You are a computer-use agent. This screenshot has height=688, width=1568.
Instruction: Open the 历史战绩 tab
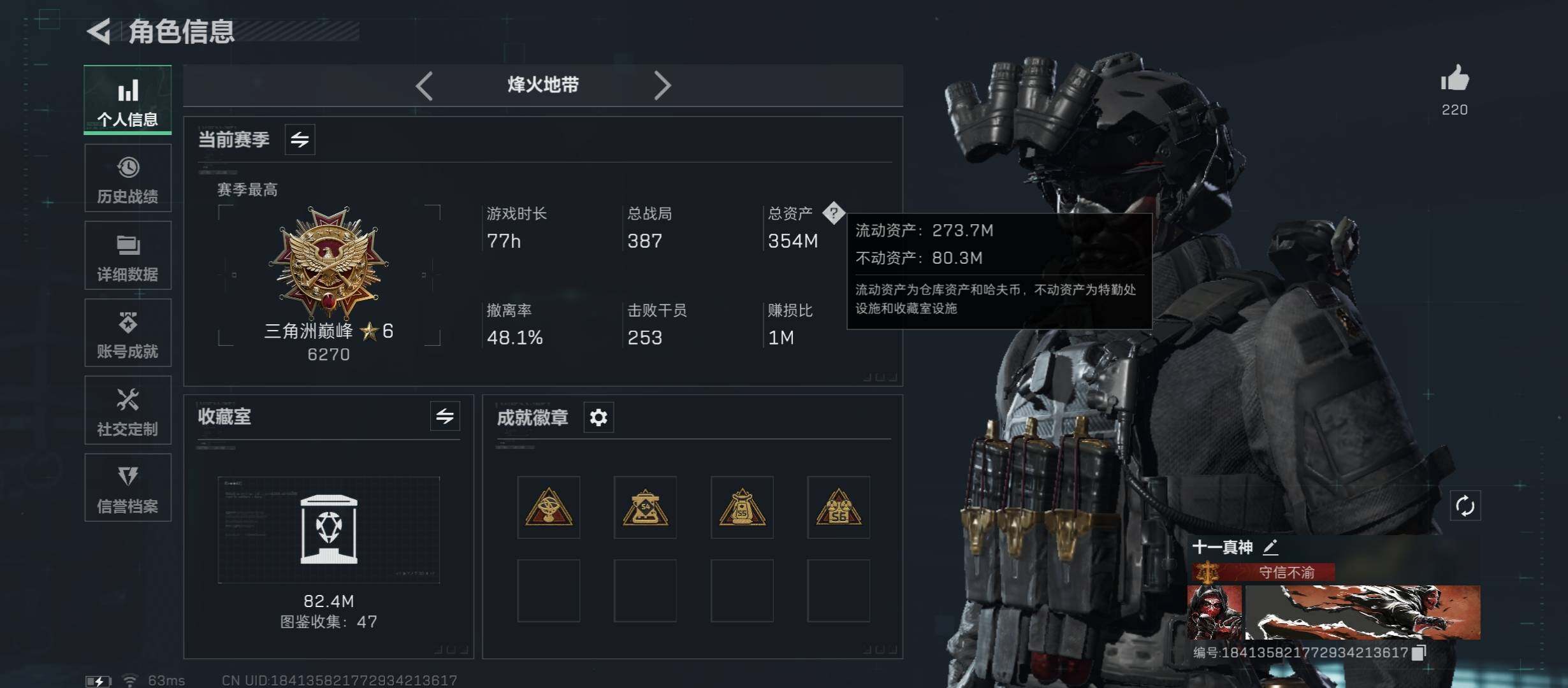pyautogui.click(x=127, y=178)
